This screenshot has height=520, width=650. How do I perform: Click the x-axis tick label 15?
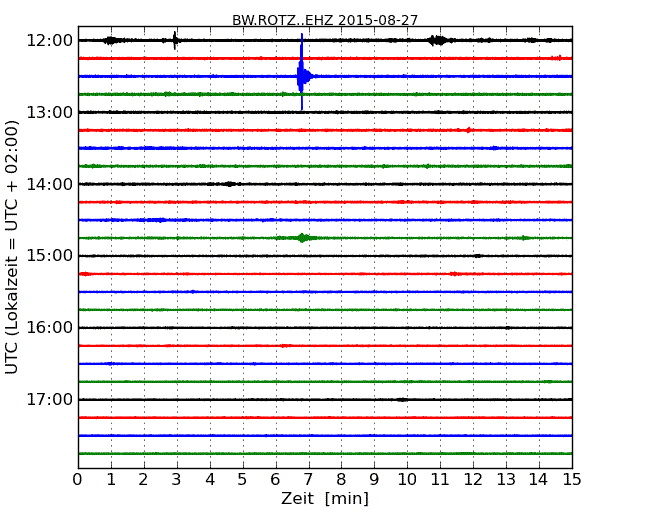click(x=572, y=480)
